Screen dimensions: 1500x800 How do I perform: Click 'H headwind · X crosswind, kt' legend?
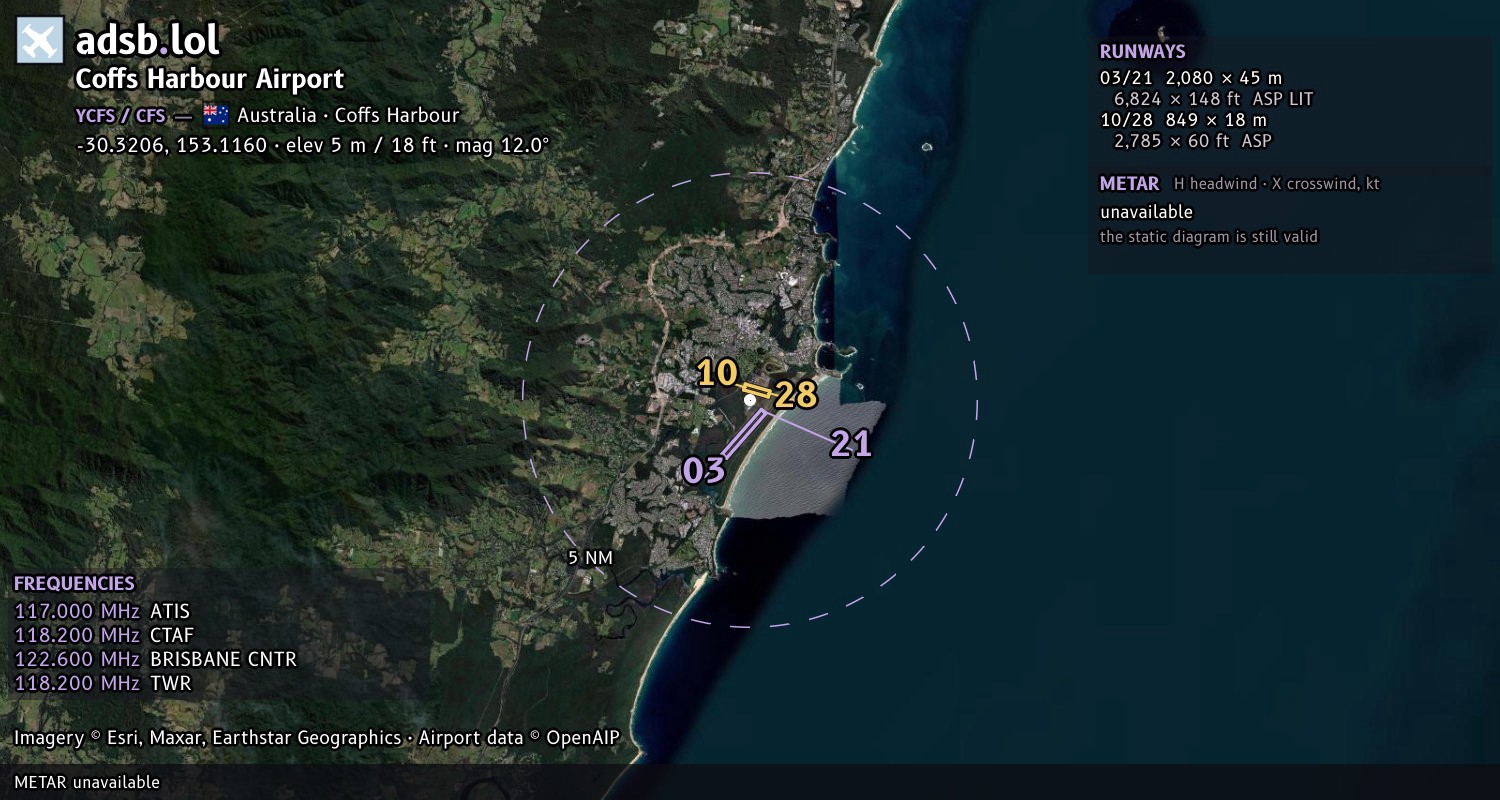[x=1277, y=184]
